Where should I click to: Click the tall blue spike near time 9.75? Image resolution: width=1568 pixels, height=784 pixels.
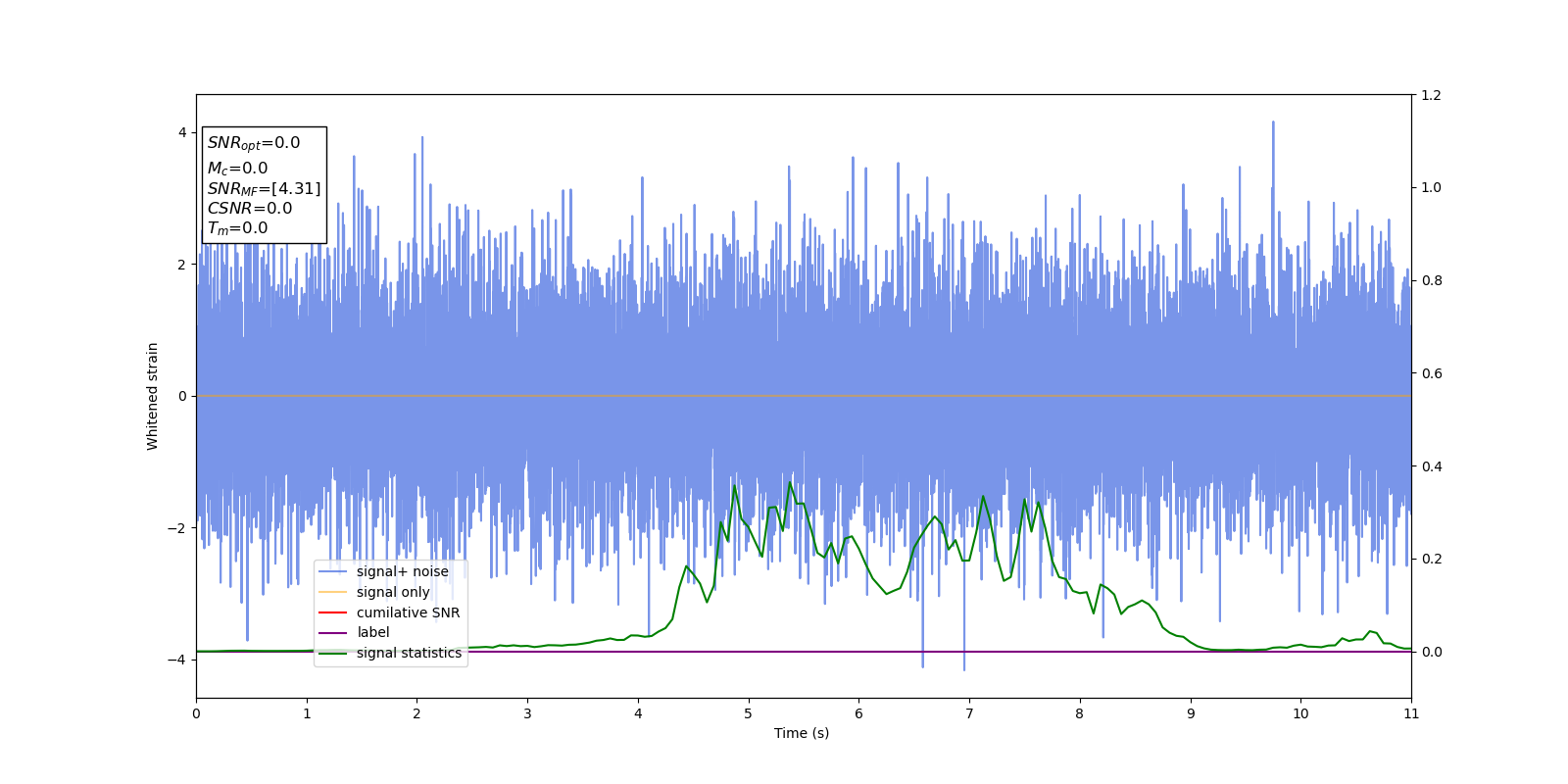[x=1273, y=157]
